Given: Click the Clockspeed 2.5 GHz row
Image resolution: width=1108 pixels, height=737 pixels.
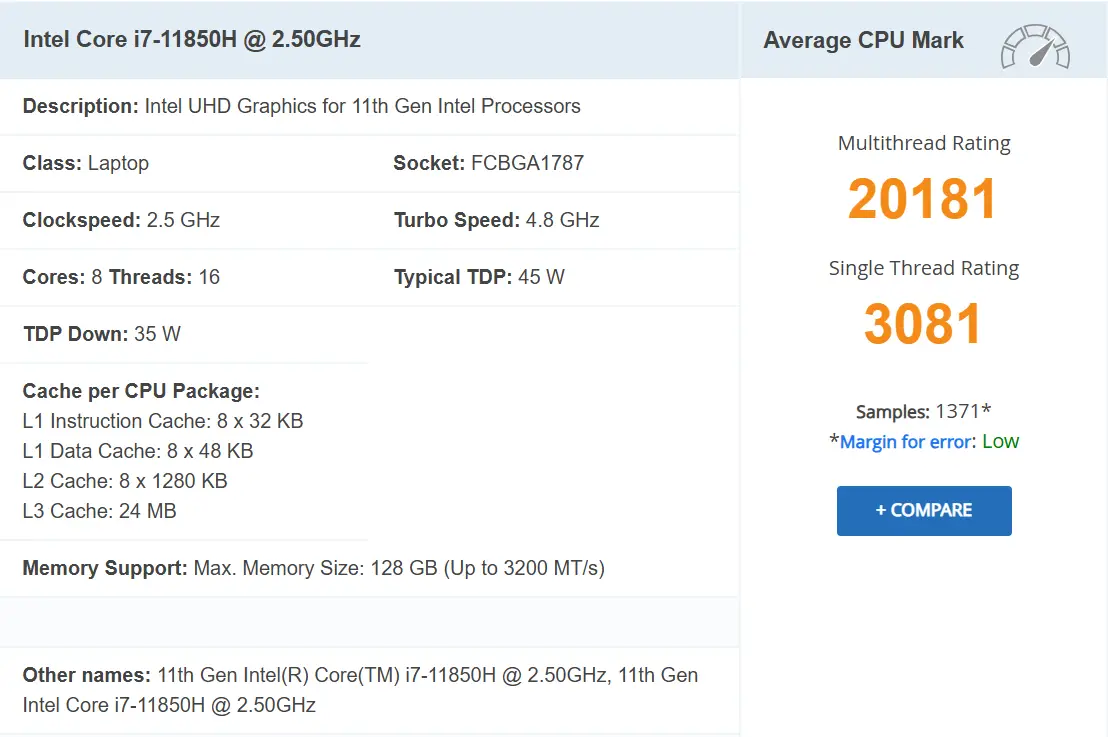Looking at the screenshot, I should (121, 220).
